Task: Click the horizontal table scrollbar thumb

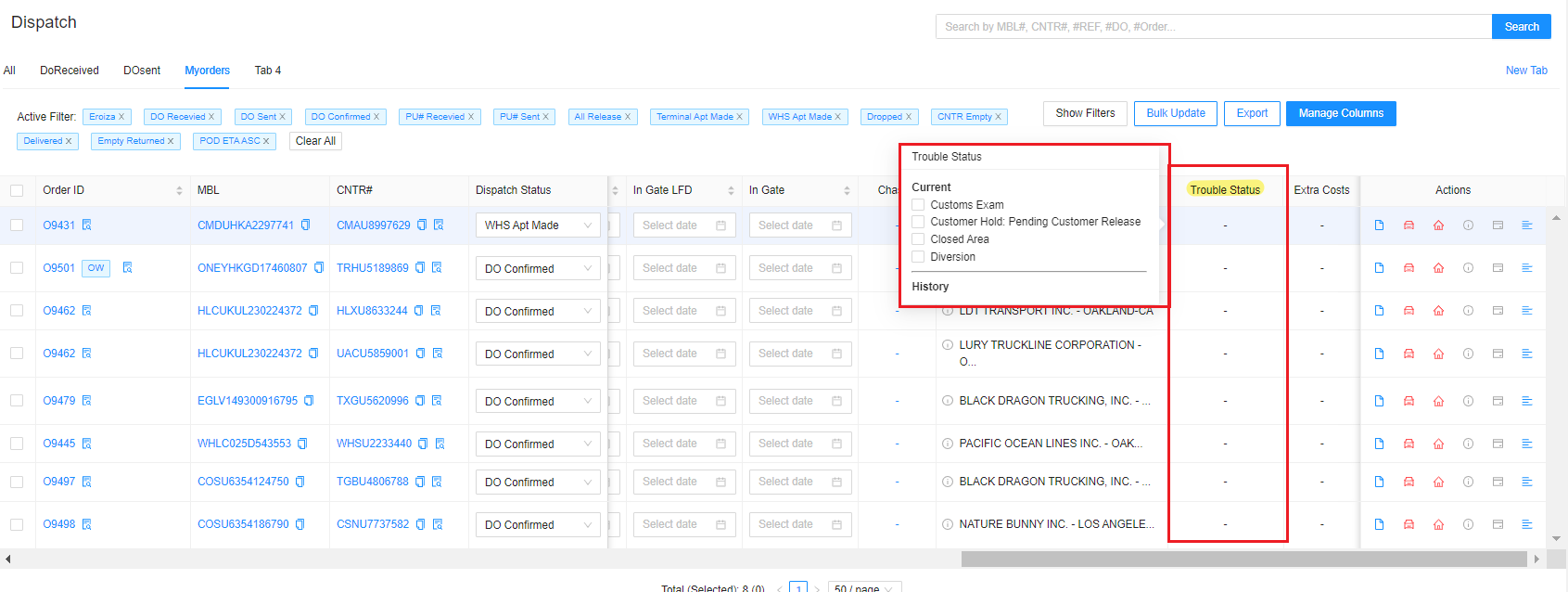Action: 1243,559
